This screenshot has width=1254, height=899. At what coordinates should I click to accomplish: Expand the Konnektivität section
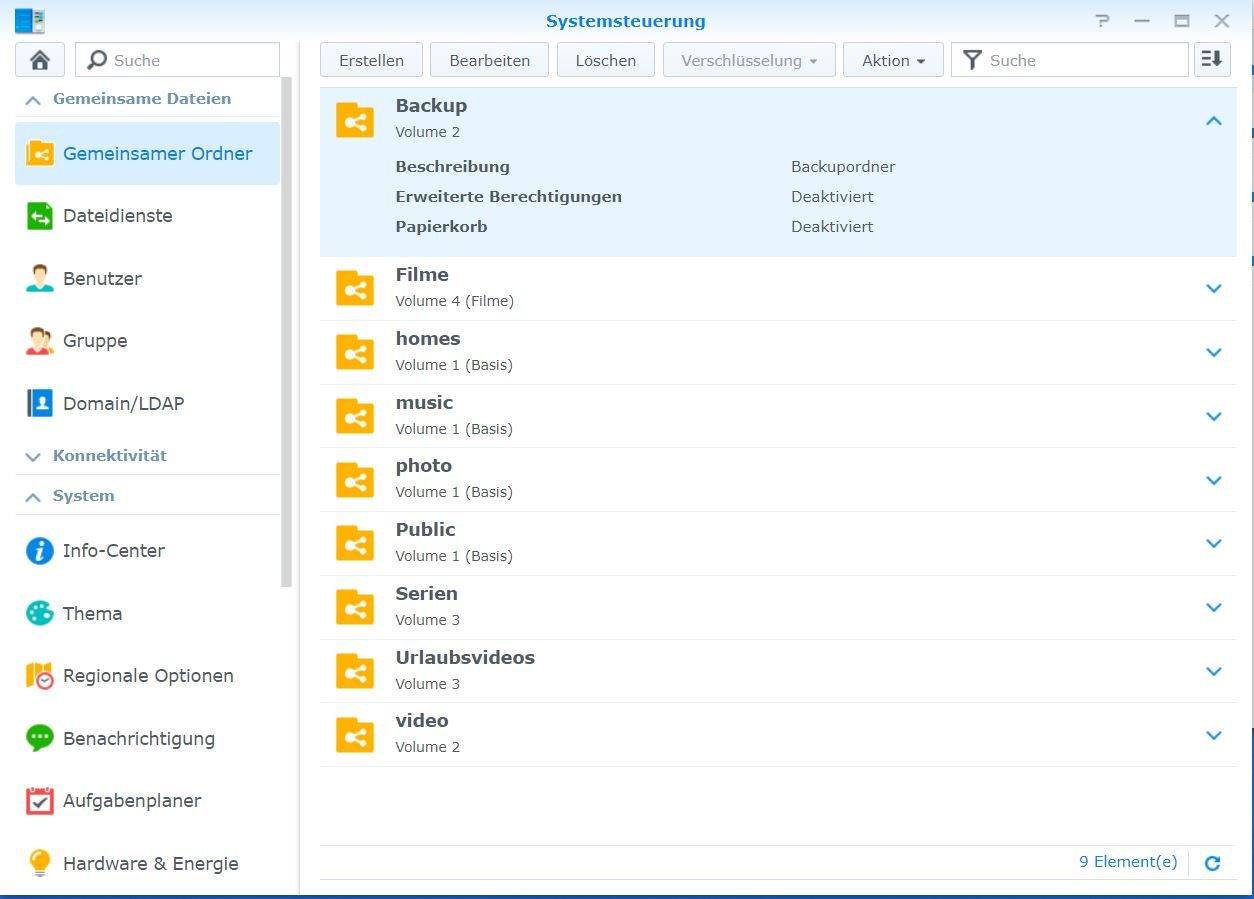click(33, 456)
